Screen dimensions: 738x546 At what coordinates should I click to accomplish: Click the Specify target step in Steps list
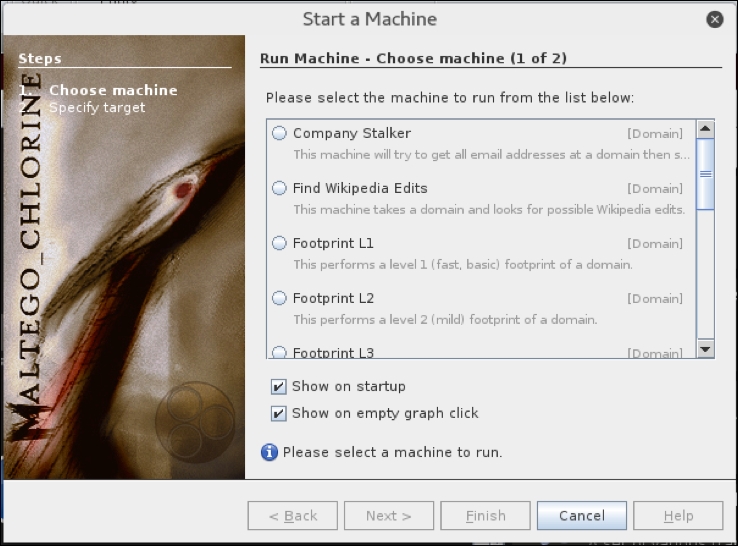click(97, 108)
